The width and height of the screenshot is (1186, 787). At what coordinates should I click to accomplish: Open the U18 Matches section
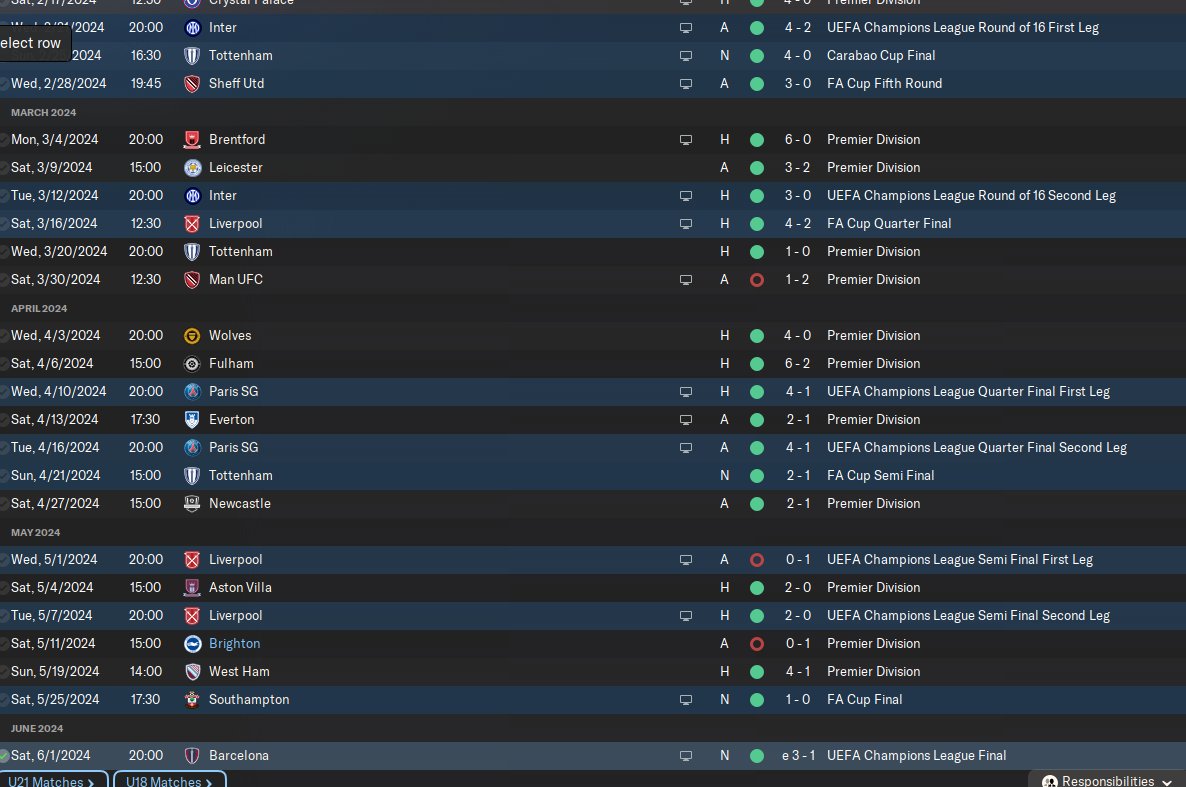pos(168,781)
